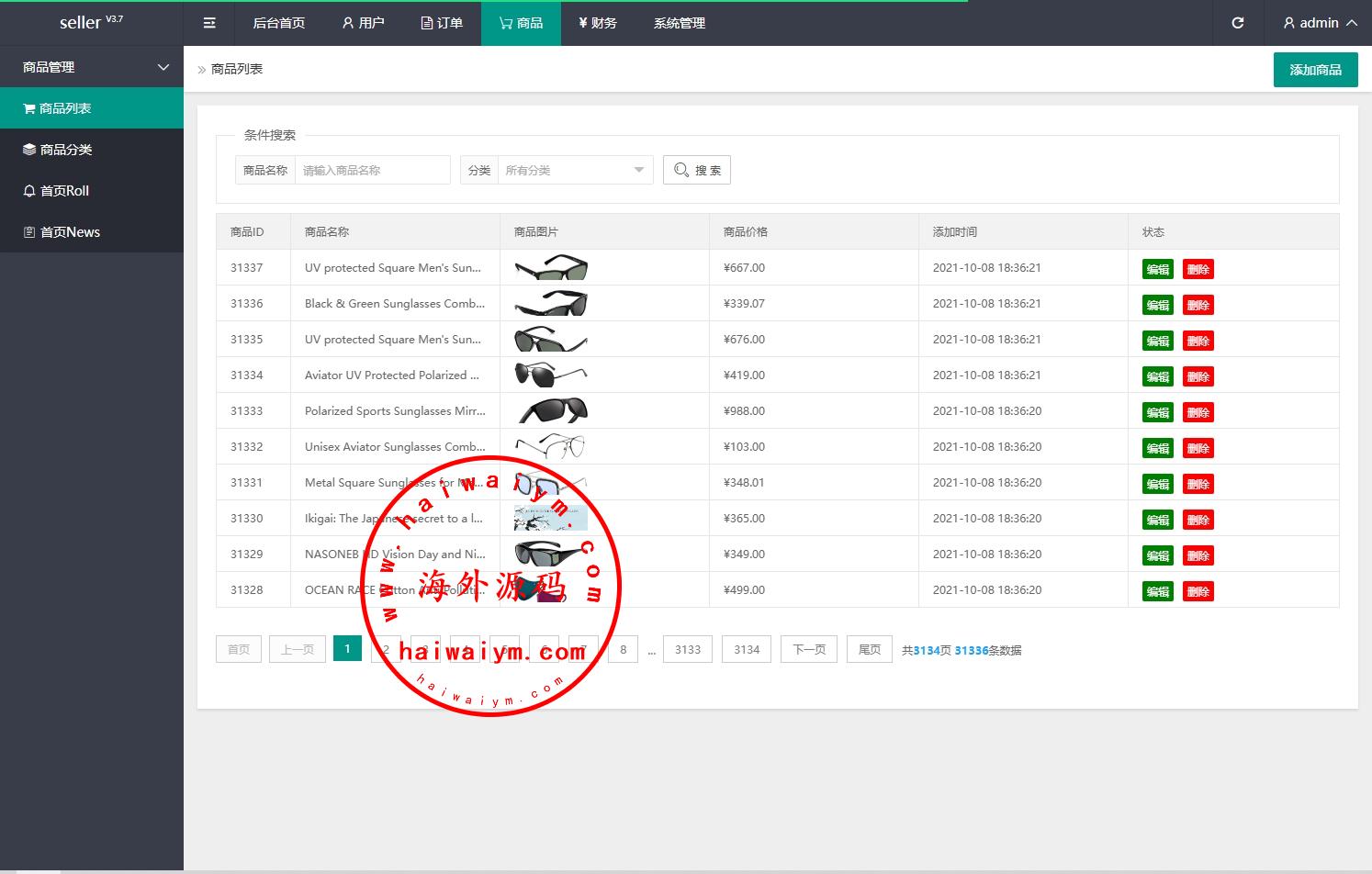Screen dimensions: 1372x874
Task: Toggle the sidebar collapse hamburger icon
Action: (x=209, y=23)
